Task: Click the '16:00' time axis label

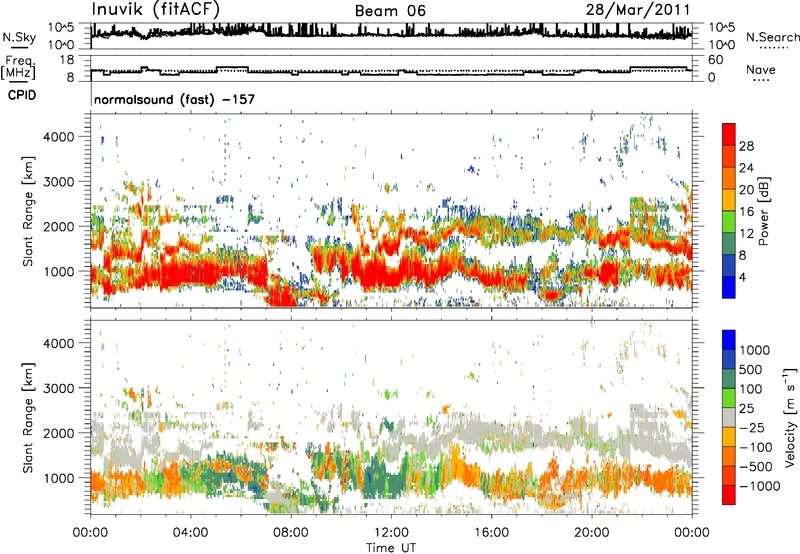Action: click(x=491, y=533)
